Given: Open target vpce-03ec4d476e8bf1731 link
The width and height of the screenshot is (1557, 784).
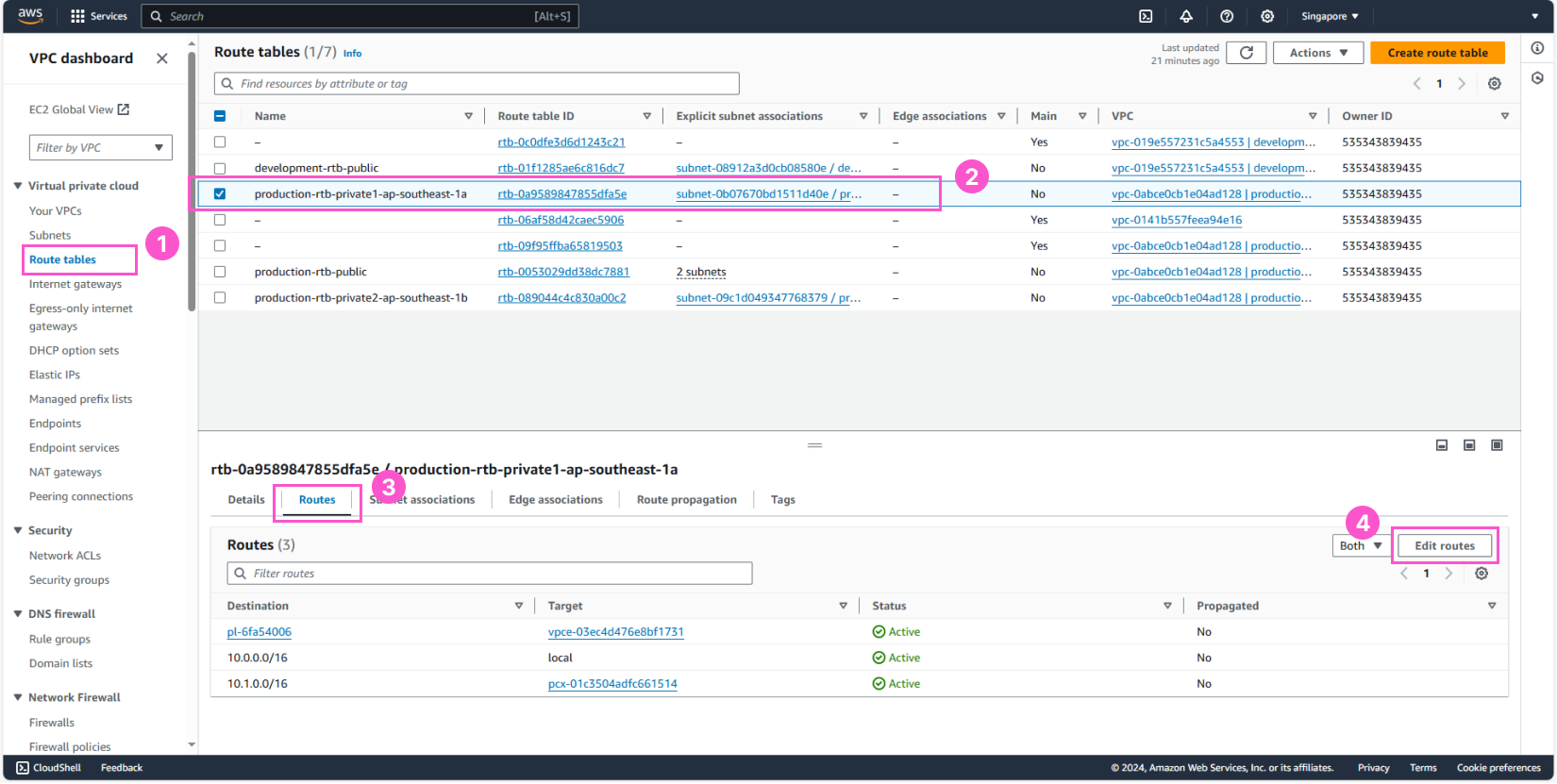Looking at the screenshot, I should tap(616, 632).
